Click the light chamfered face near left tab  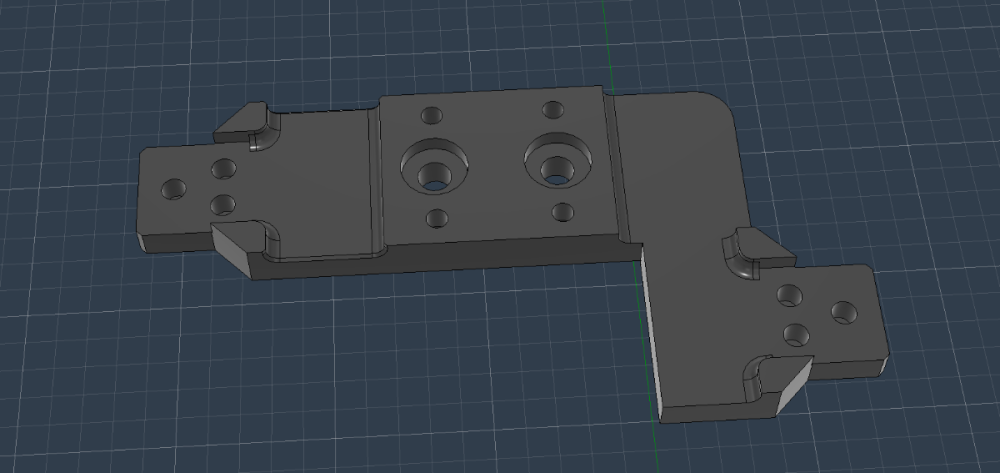pos(232,251)
